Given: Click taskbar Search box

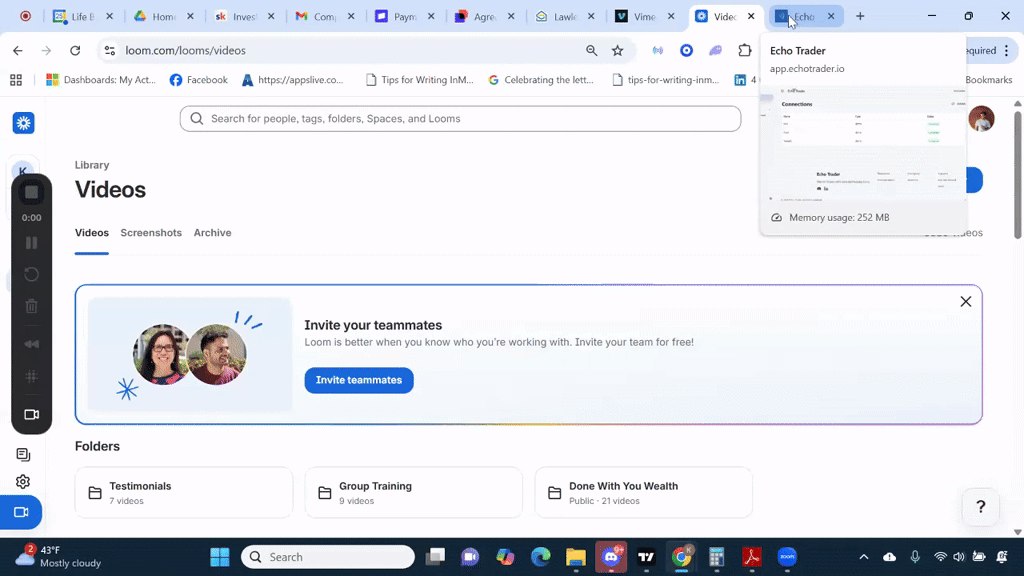Looking at the screenshot, I should [328, 557].
